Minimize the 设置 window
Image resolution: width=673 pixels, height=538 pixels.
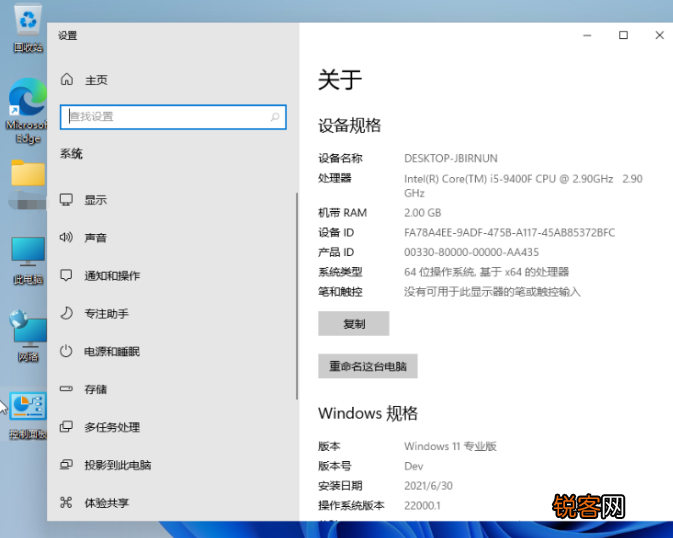587,35
